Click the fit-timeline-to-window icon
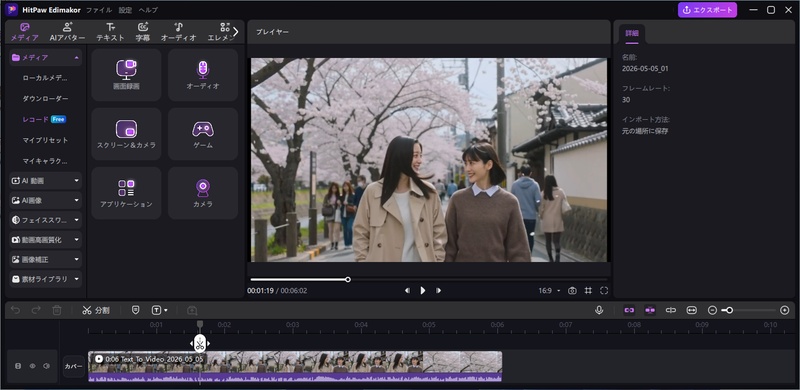 click(691, 310)
